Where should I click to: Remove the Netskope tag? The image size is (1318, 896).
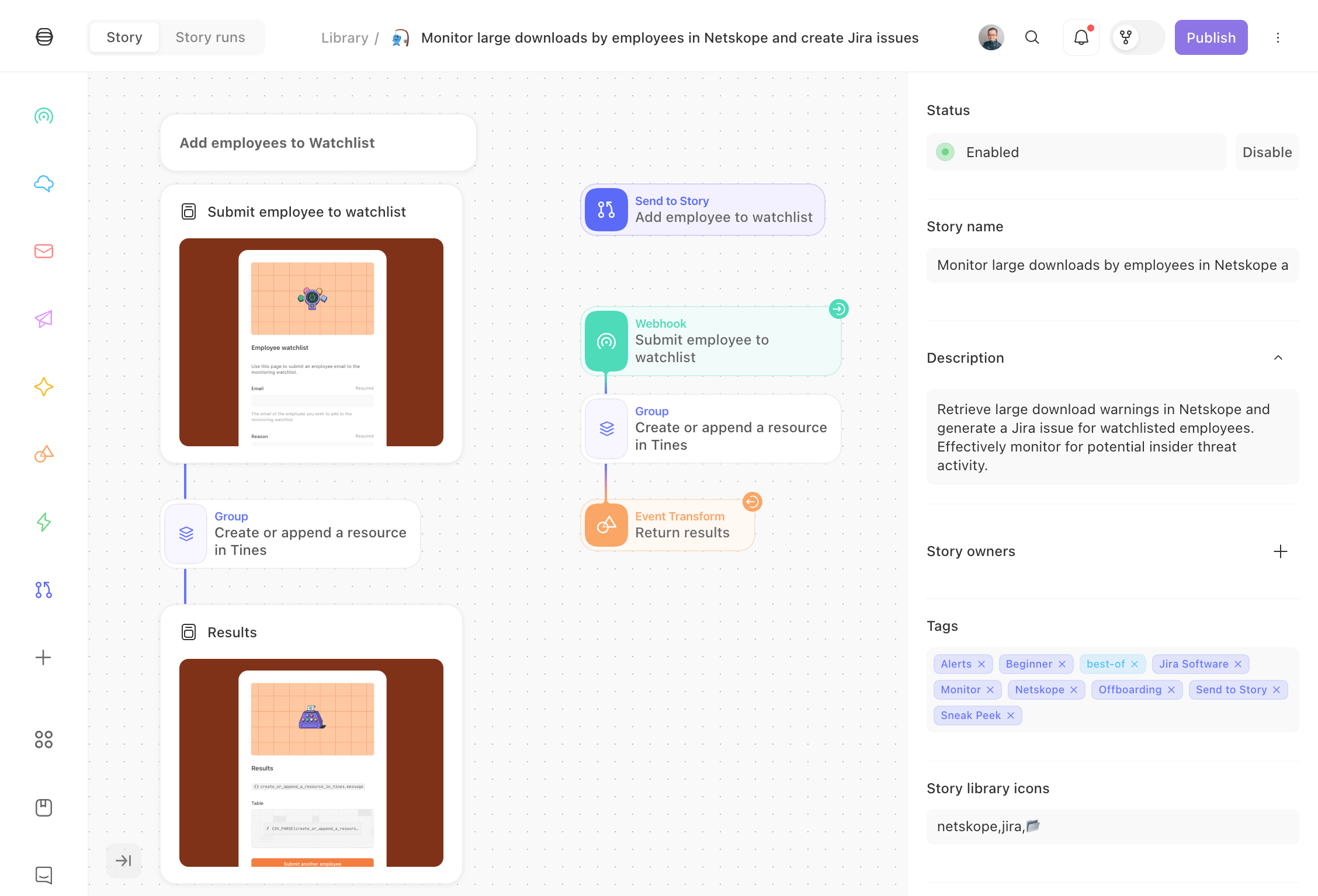coord(1074,690)
